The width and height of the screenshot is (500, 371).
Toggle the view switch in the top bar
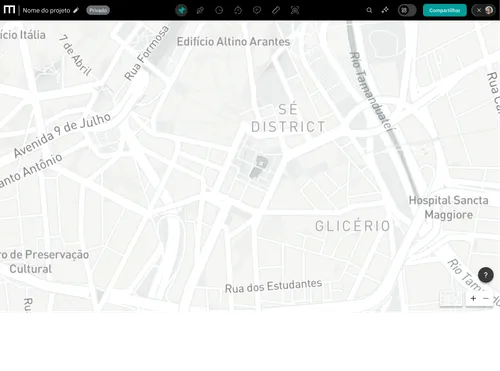click(x=407, y=10)
